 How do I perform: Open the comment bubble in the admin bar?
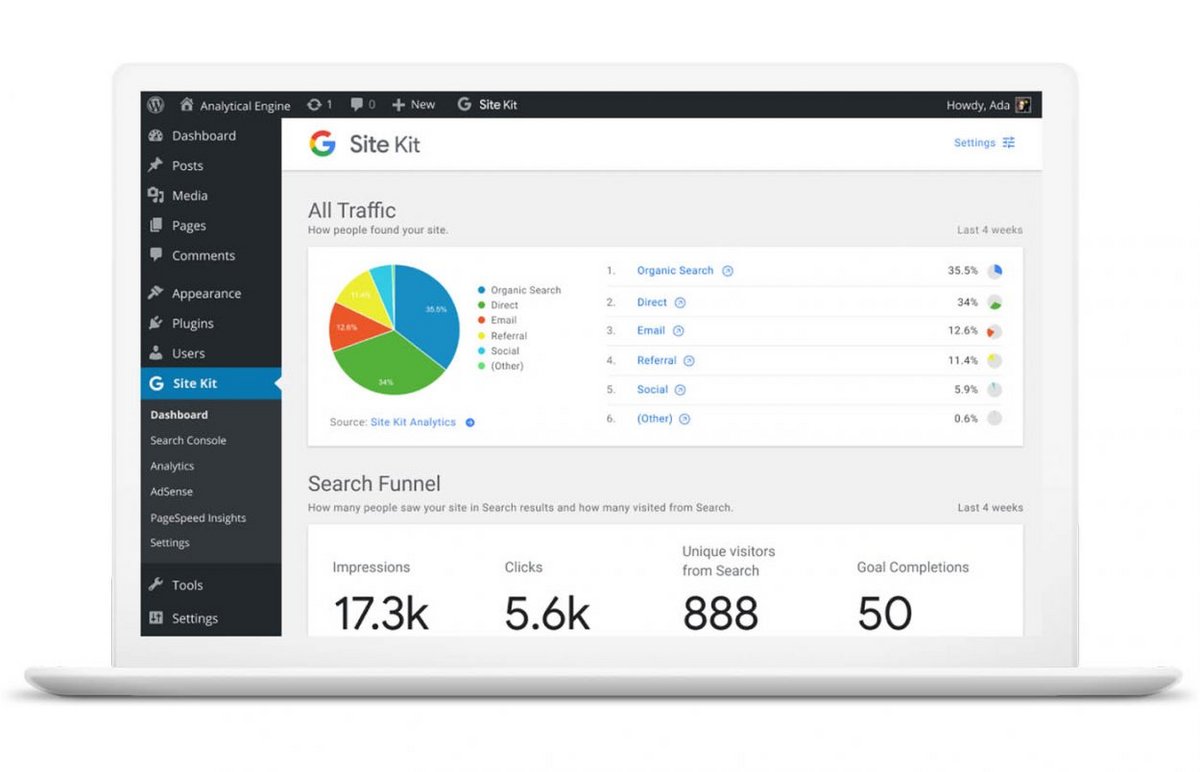(x=357, y=105)
